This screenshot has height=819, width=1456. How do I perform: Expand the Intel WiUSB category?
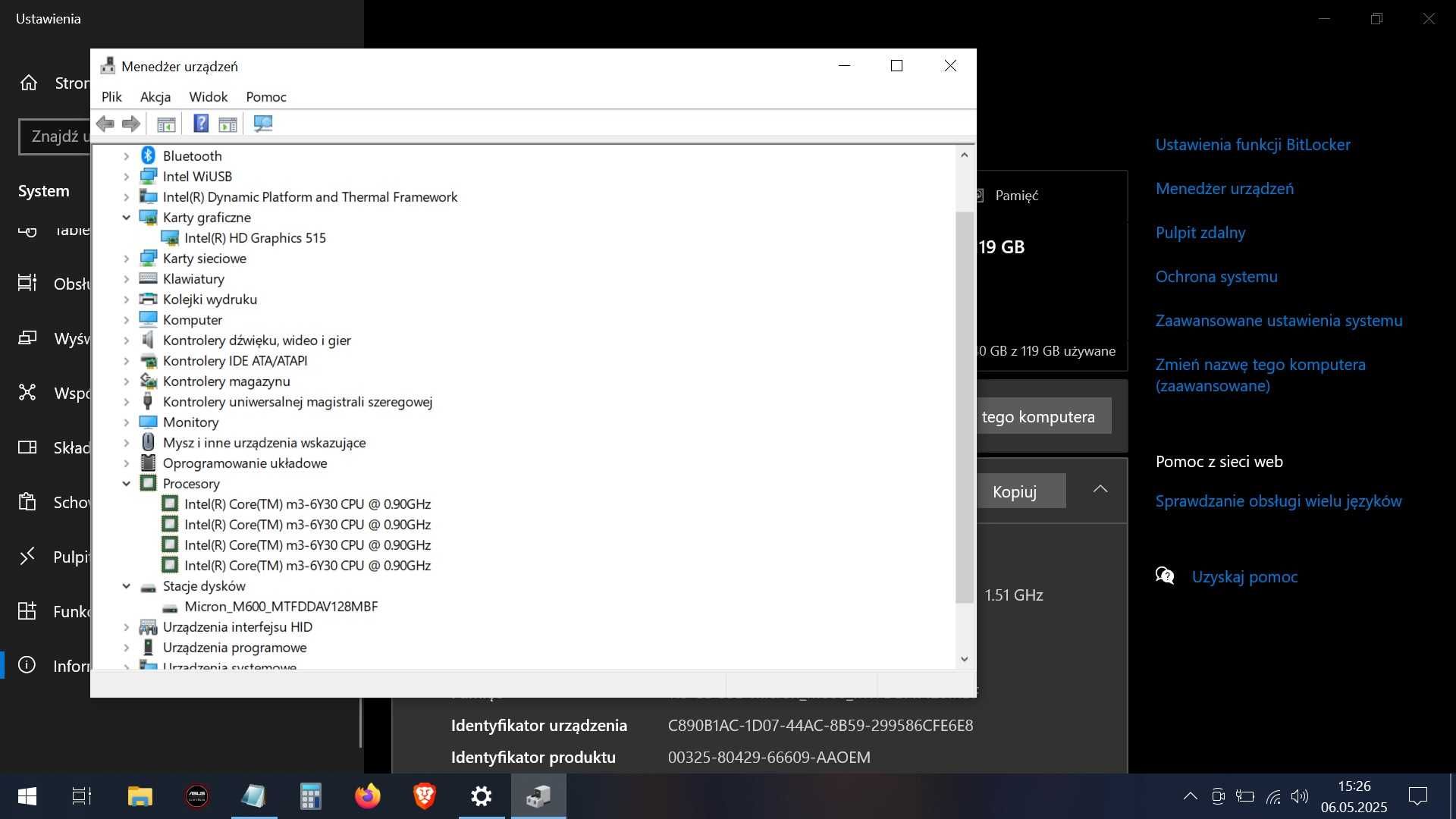[x=127, y=177]
